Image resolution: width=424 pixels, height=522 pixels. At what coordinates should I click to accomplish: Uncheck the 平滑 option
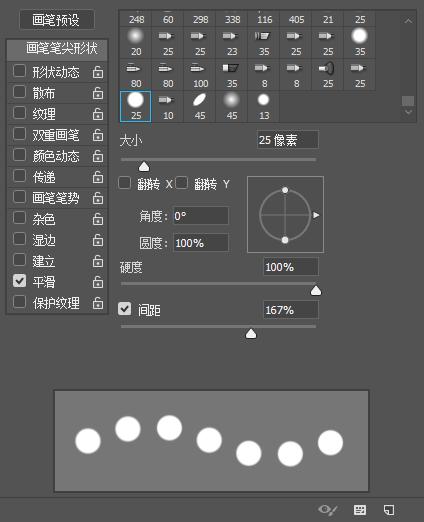point(19,281)
